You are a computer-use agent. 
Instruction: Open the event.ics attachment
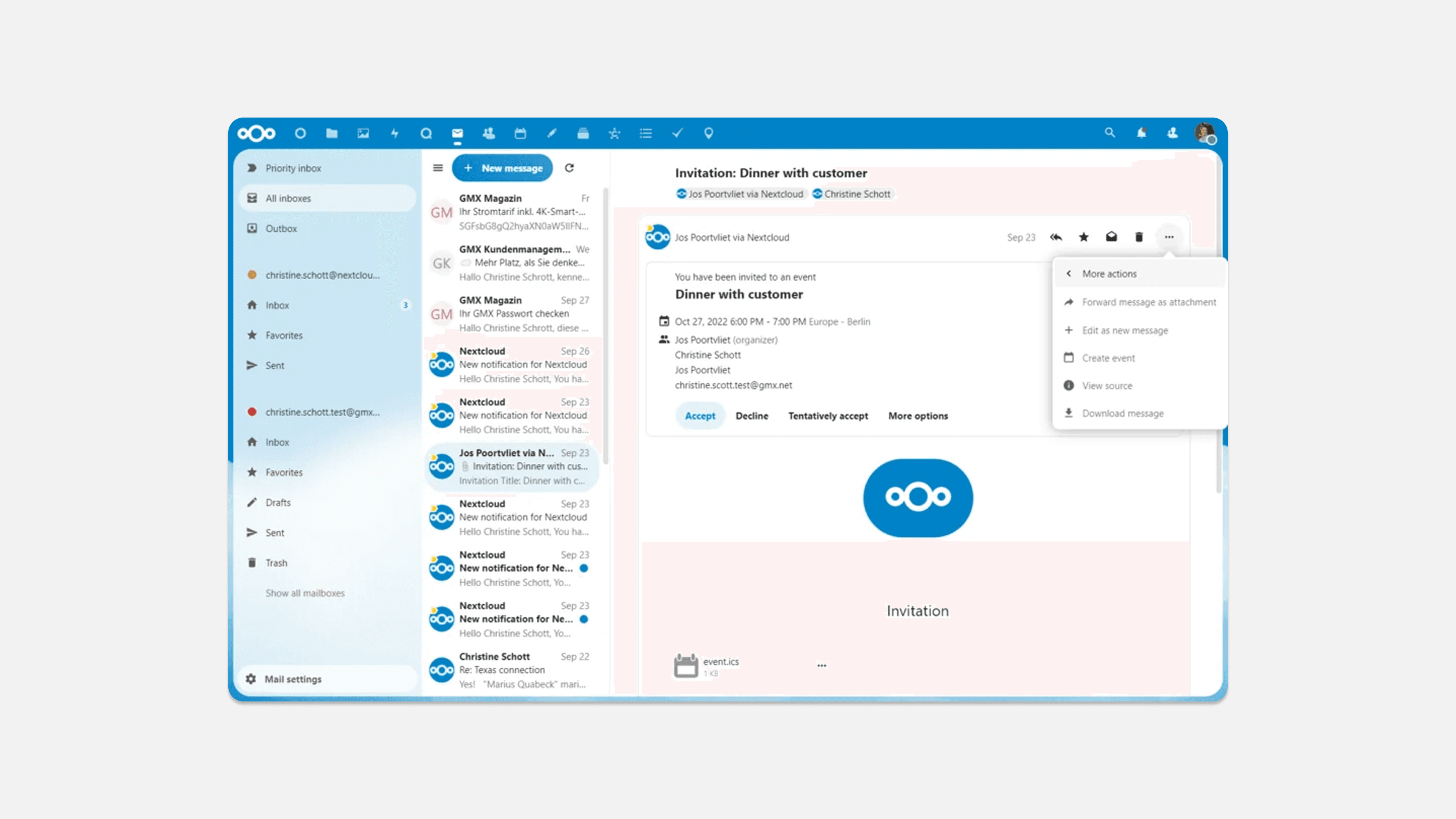706,666
